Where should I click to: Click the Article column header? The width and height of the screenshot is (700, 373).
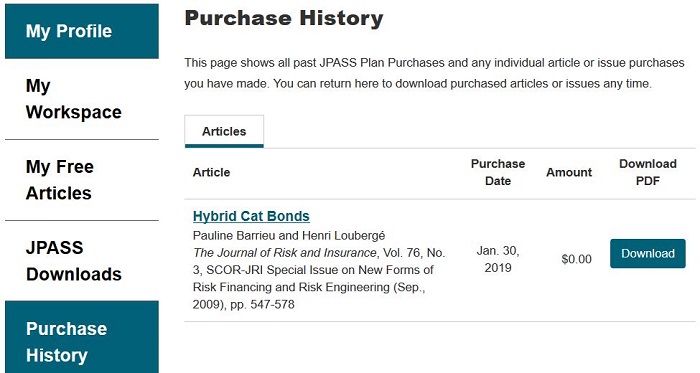(211, 172)
